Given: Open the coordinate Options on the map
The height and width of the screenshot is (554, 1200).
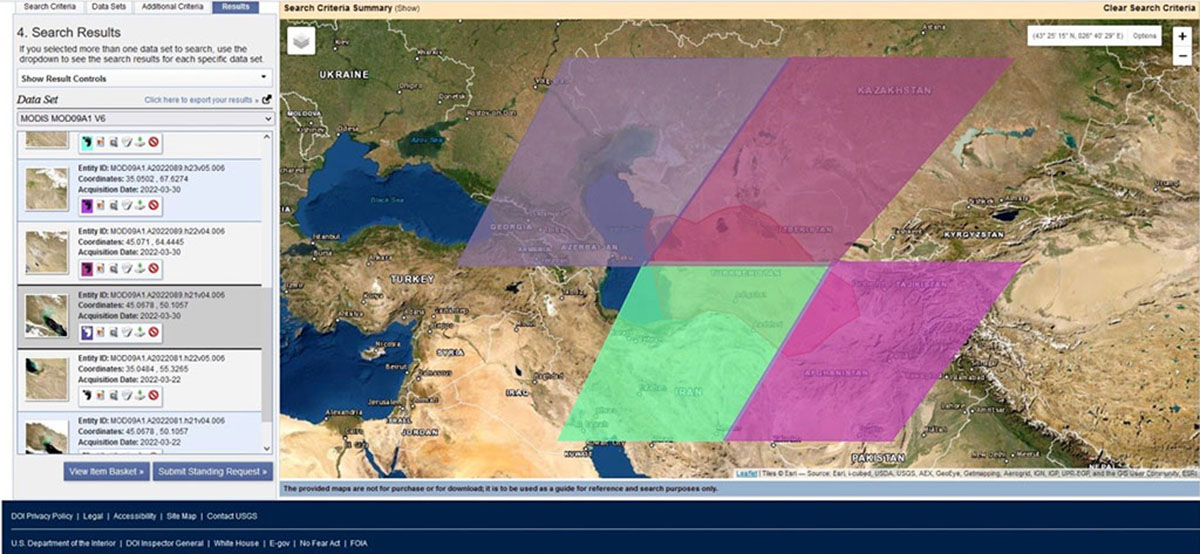Looking at the screenshot, I should pyautogui.click(x=1145, y=36).
